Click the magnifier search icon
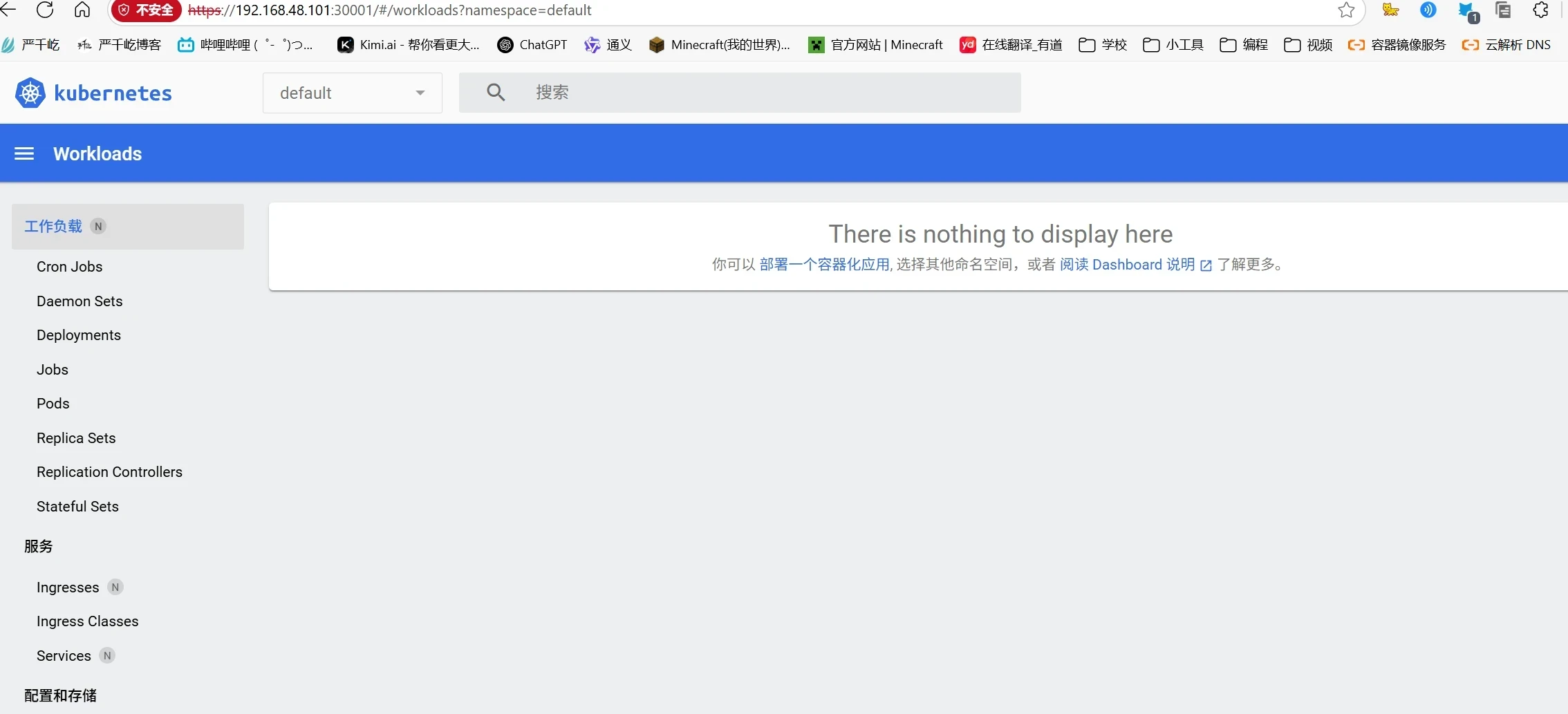The image size is (1568, 714). click(x=496, y=93)
